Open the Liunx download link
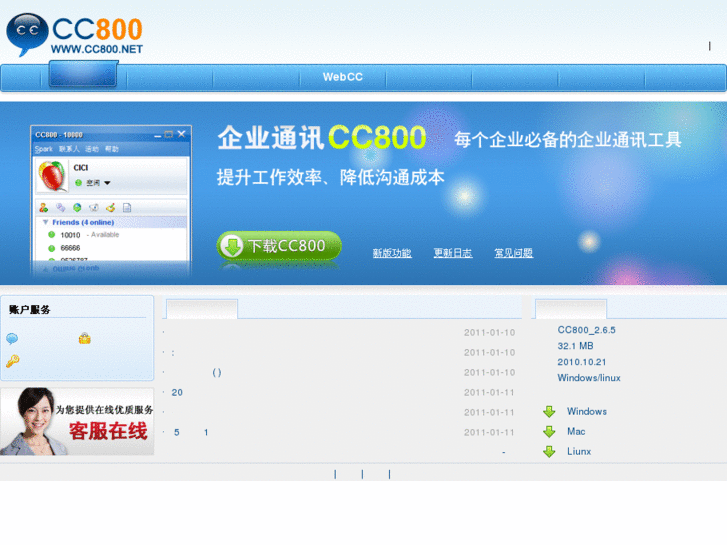 click(x=579, y=451)
